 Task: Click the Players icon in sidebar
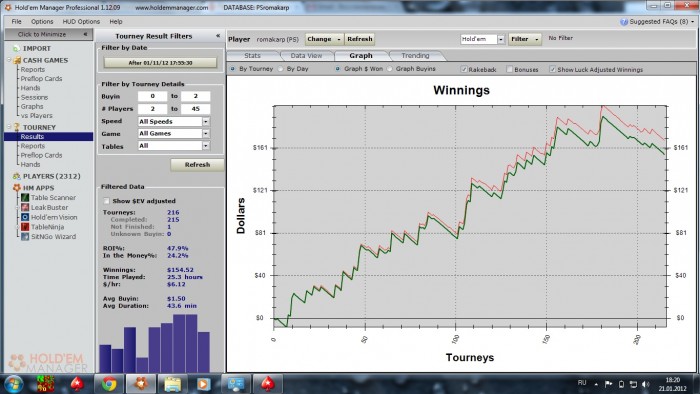coord(17,176)
